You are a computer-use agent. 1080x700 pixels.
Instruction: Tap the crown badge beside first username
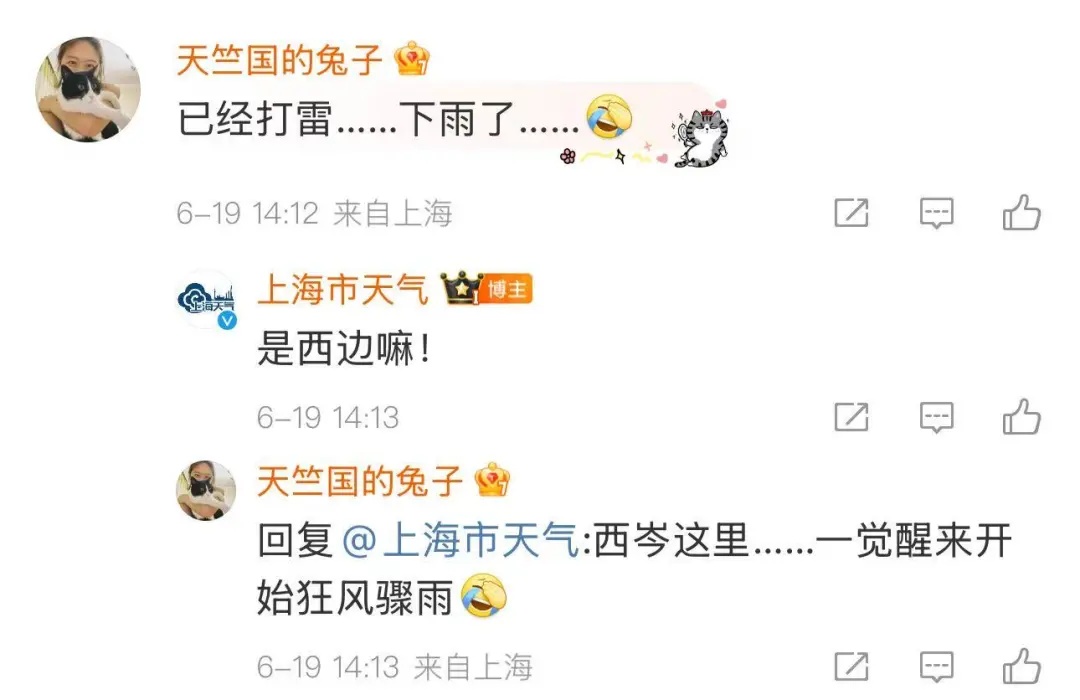coord(412,59)
